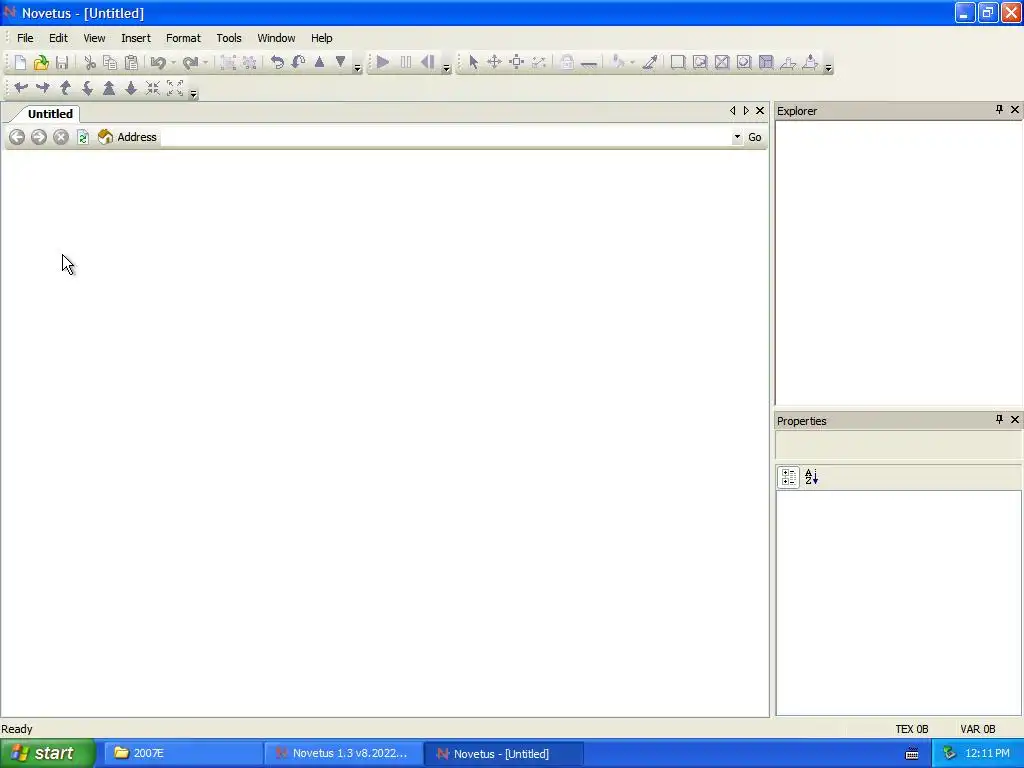
Task: Open the Redo history dropdown arrow
Action: pos(206,63)
